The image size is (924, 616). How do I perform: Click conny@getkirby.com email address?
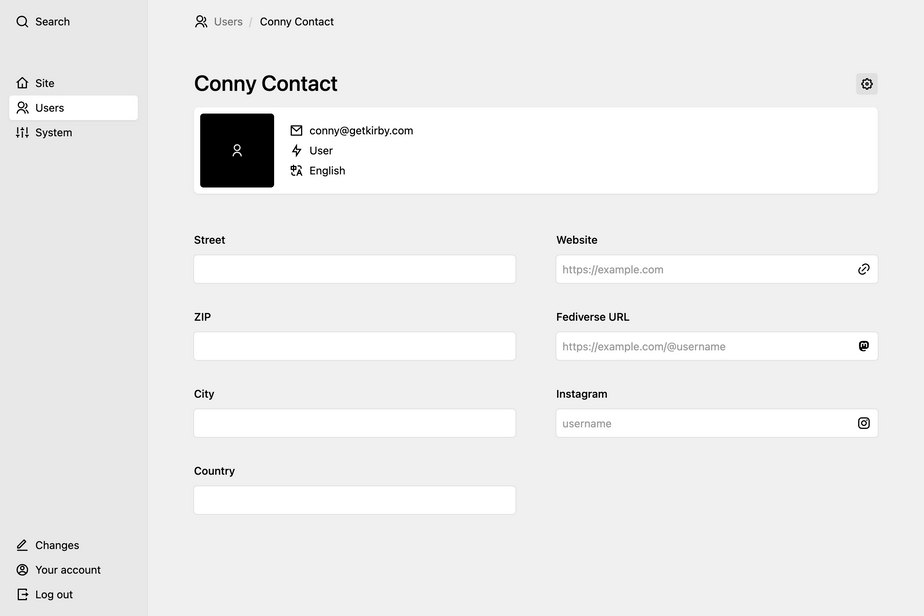point(361,131)
